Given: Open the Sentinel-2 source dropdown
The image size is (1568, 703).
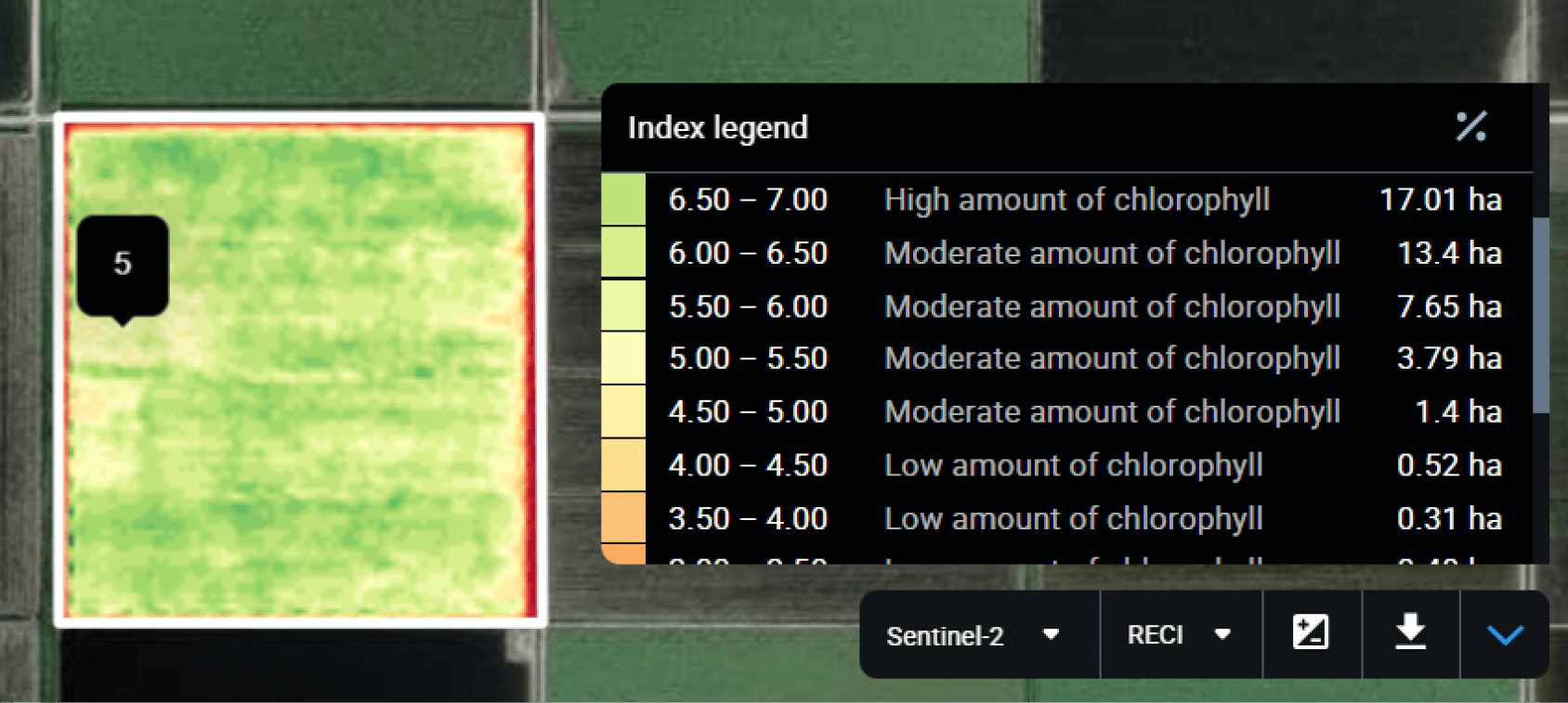Looking at the screenshot, I should point(978,635).
